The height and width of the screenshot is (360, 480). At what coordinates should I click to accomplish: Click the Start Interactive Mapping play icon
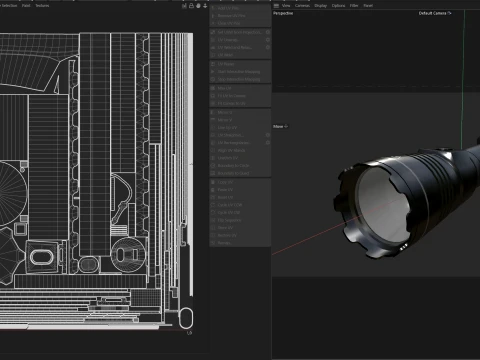pos(213,72)
